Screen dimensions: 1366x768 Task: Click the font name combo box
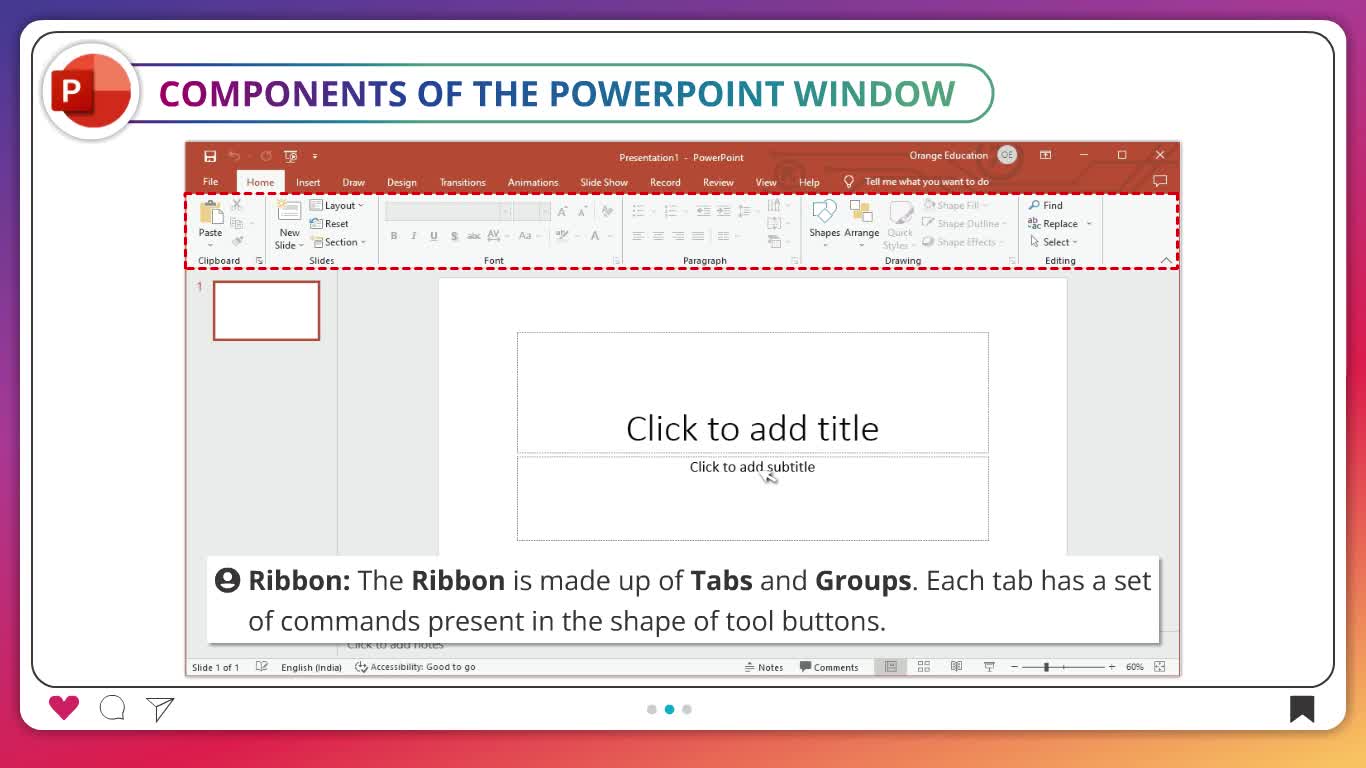coord(448,211)
